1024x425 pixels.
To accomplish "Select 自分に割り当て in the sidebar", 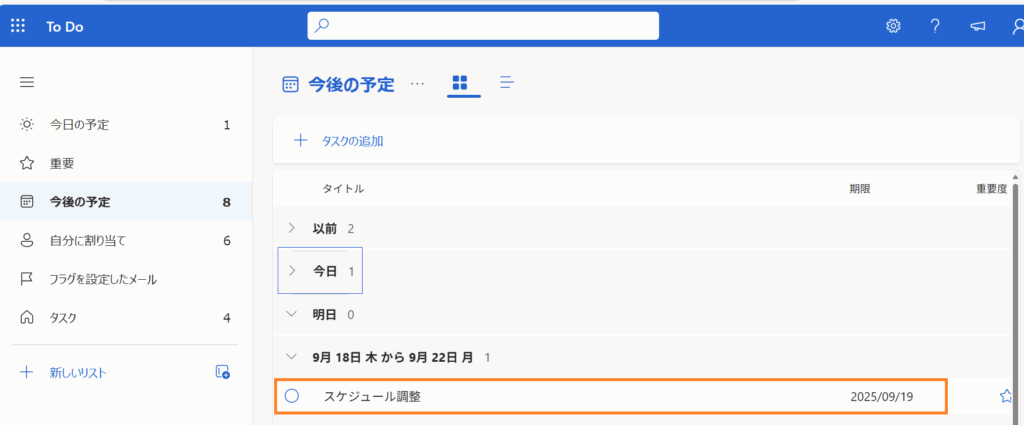I will (x=88, y=241).
